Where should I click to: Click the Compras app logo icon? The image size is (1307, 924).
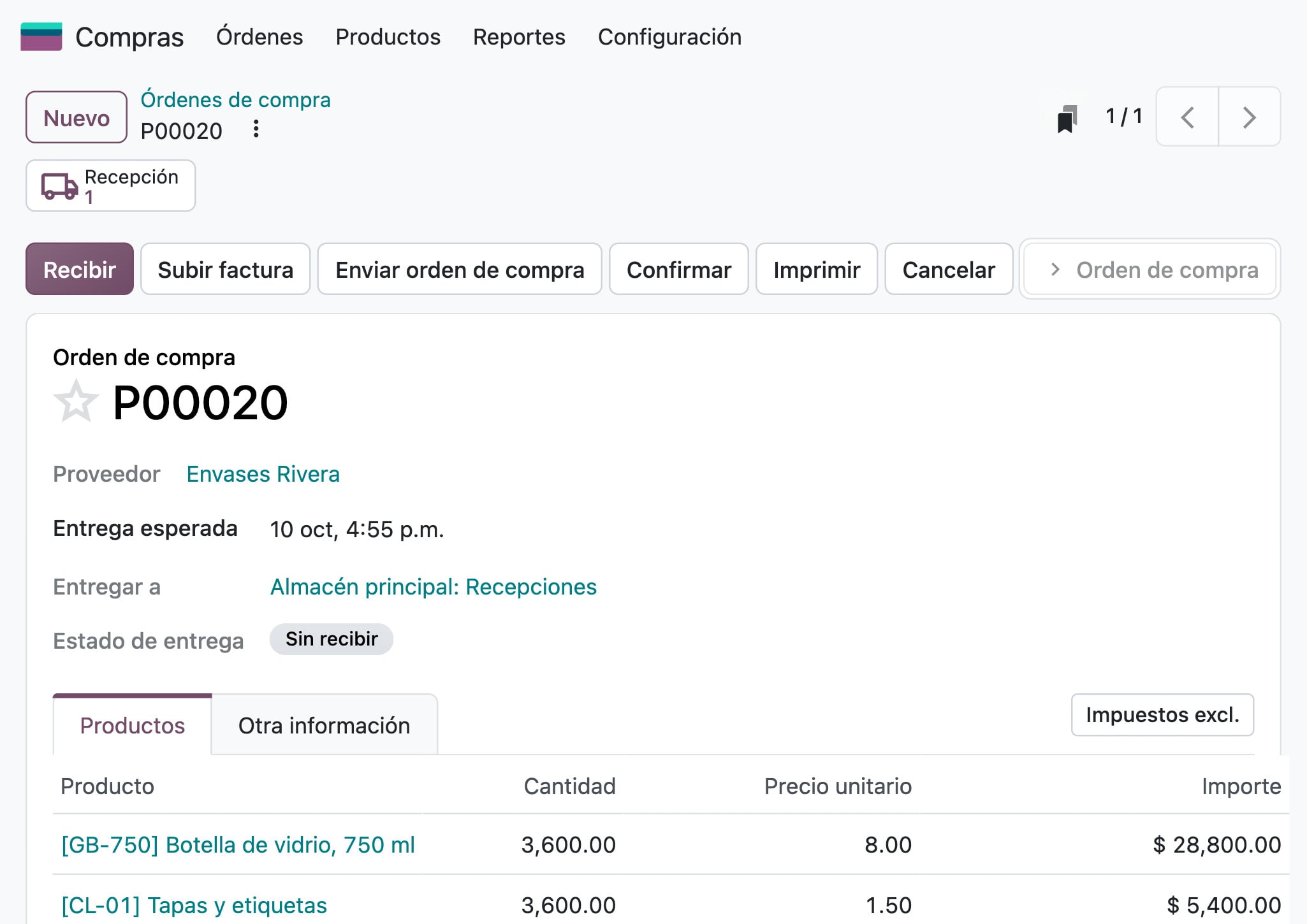click(x=41, y=36)
